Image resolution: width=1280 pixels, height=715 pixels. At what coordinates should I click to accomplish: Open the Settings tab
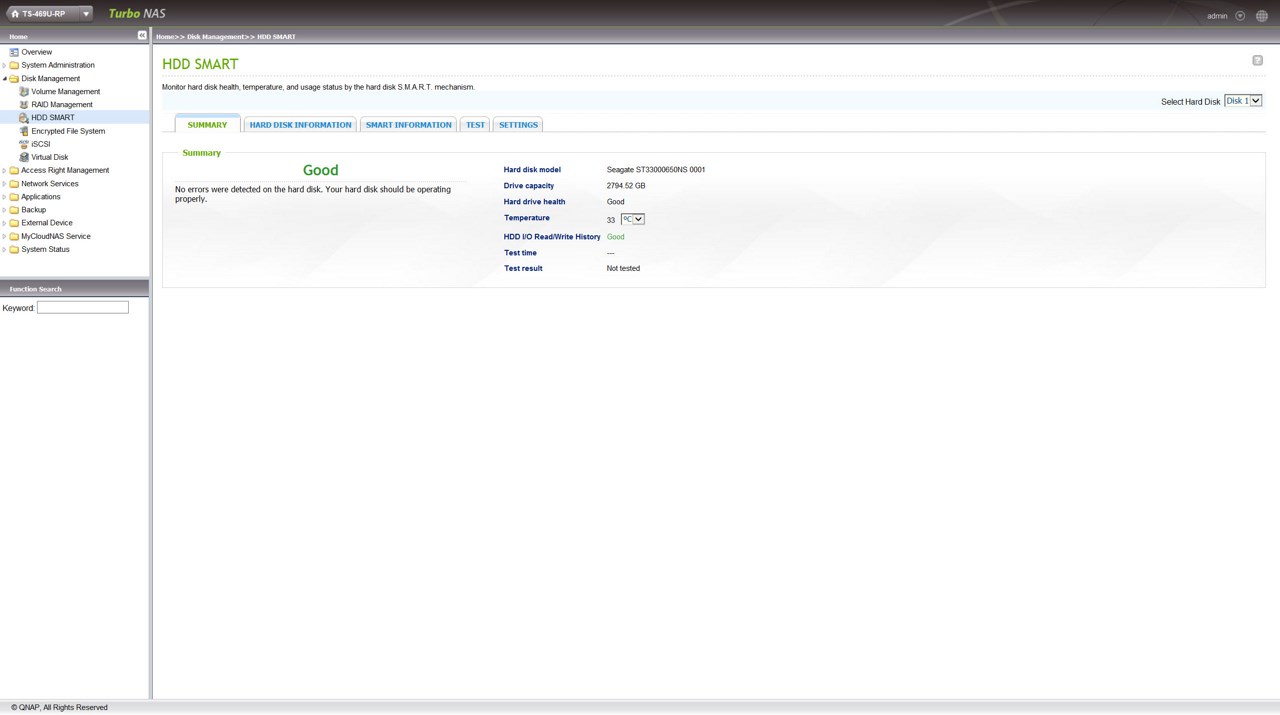[x=518, y=125]
